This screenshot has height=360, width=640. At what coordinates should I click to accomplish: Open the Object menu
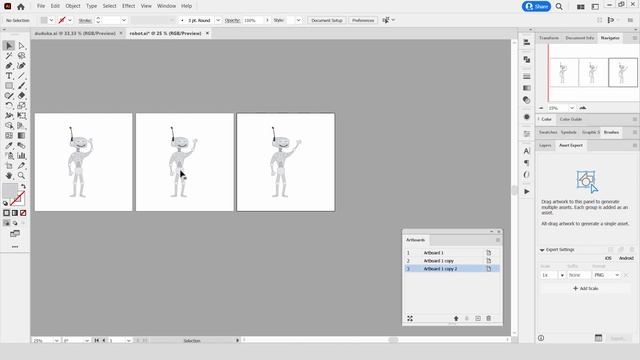(73, 6)
